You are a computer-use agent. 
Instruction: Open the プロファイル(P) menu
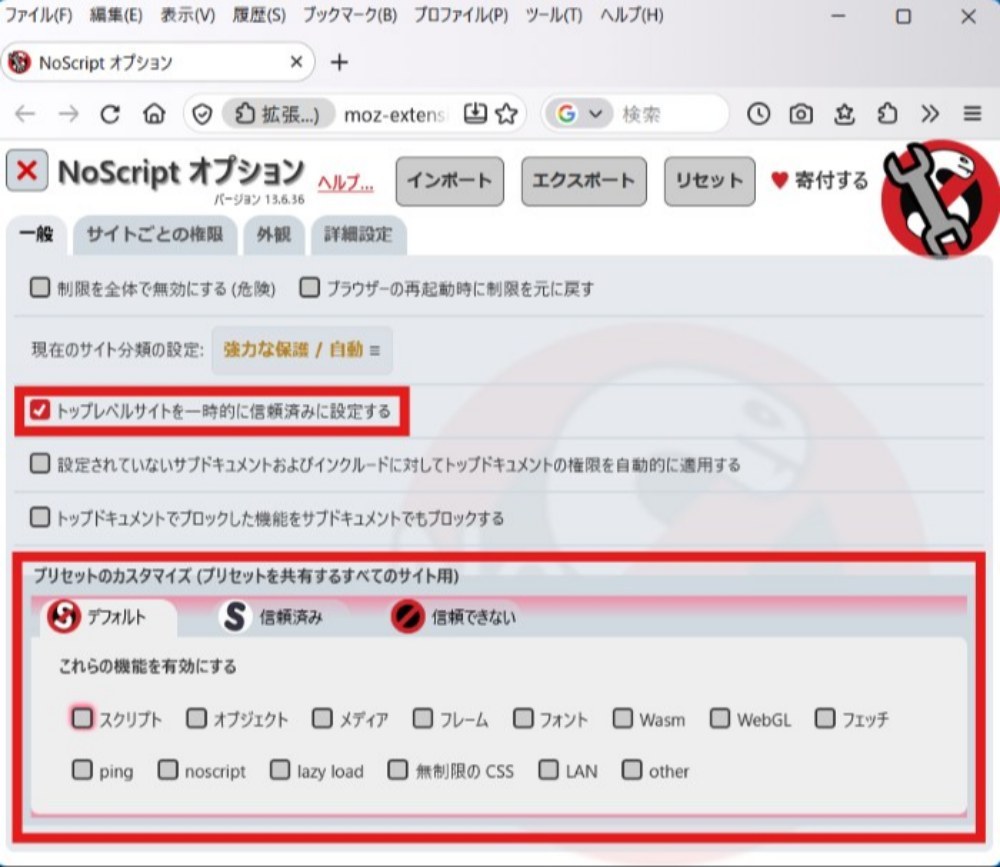click(x=461, y=15)
